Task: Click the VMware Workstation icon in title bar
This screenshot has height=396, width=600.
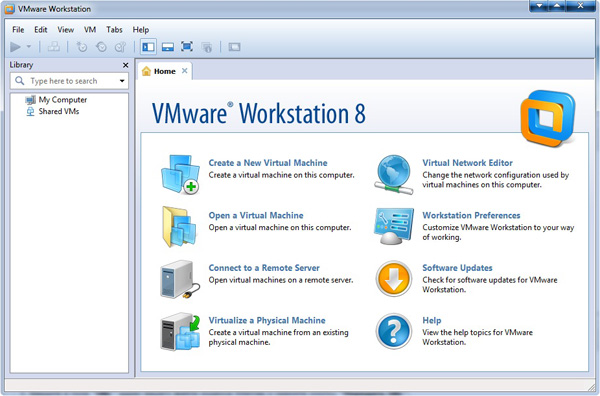Action: pos(10,9)
